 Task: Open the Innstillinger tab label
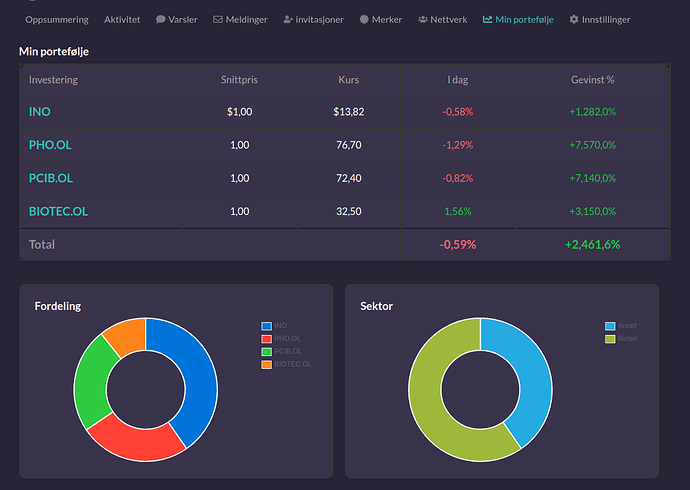click(x=606, y=20)
